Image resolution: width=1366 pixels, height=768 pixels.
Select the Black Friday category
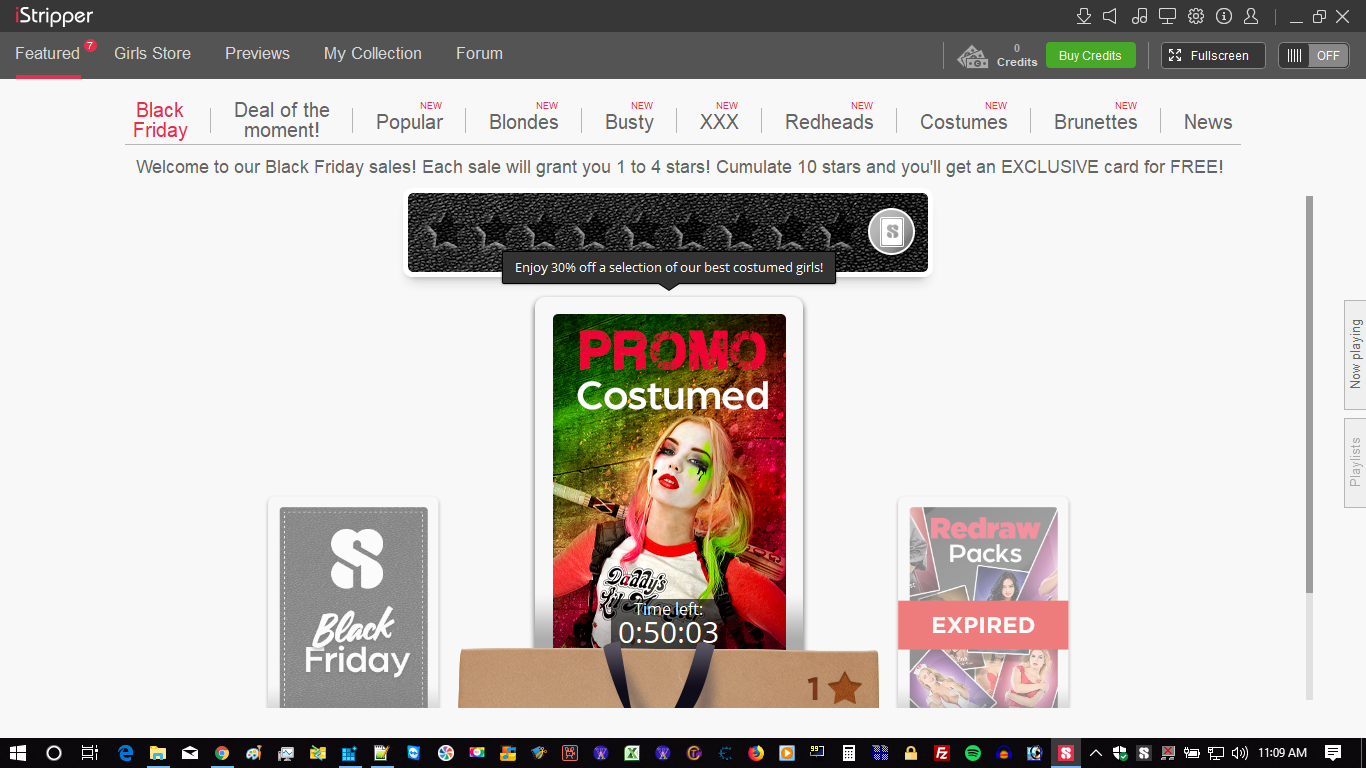click(x=160, y=120)
